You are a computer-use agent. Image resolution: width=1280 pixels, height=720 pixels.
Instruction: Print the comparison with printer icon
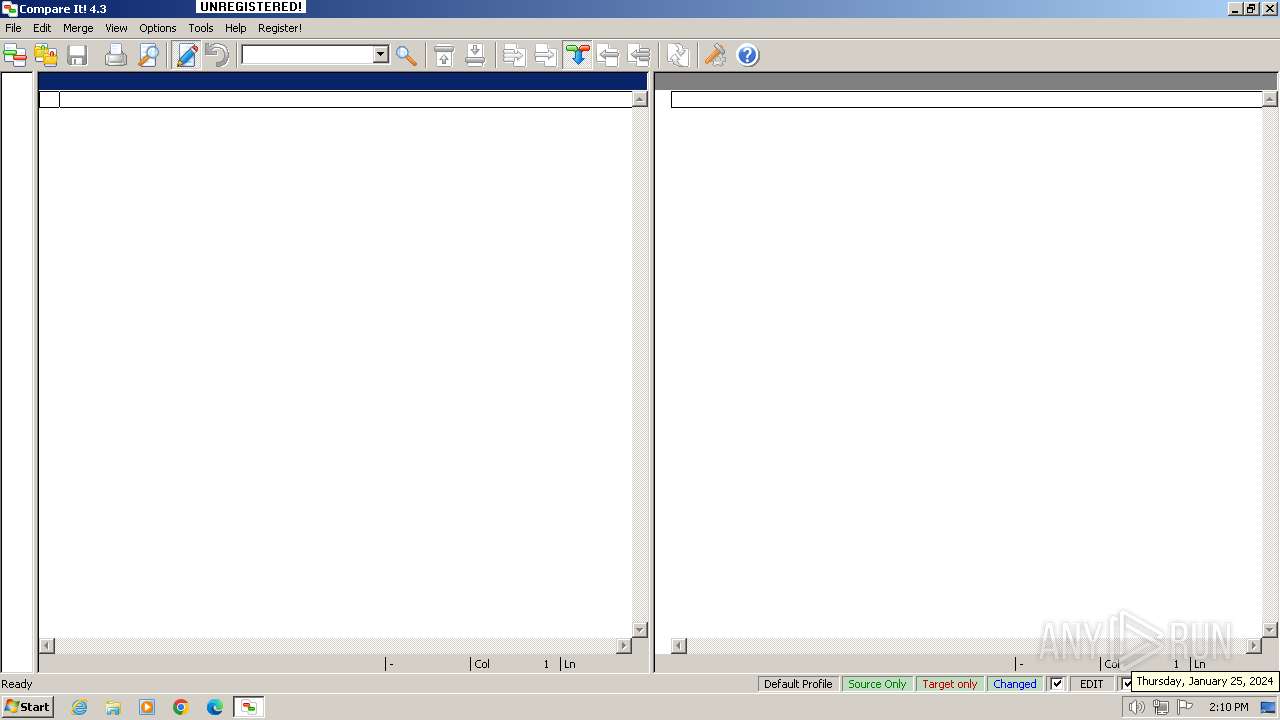point(116,55)
